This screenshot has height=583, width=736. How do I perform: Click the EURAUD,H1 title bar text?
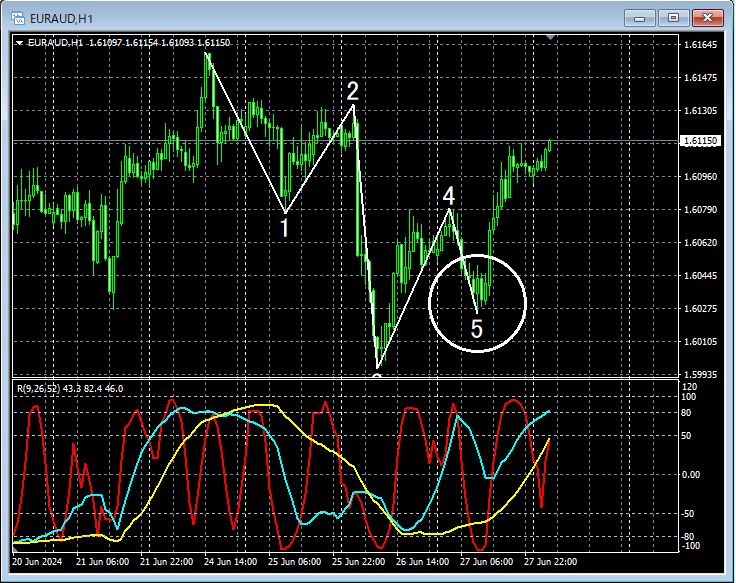coord(61,19)
